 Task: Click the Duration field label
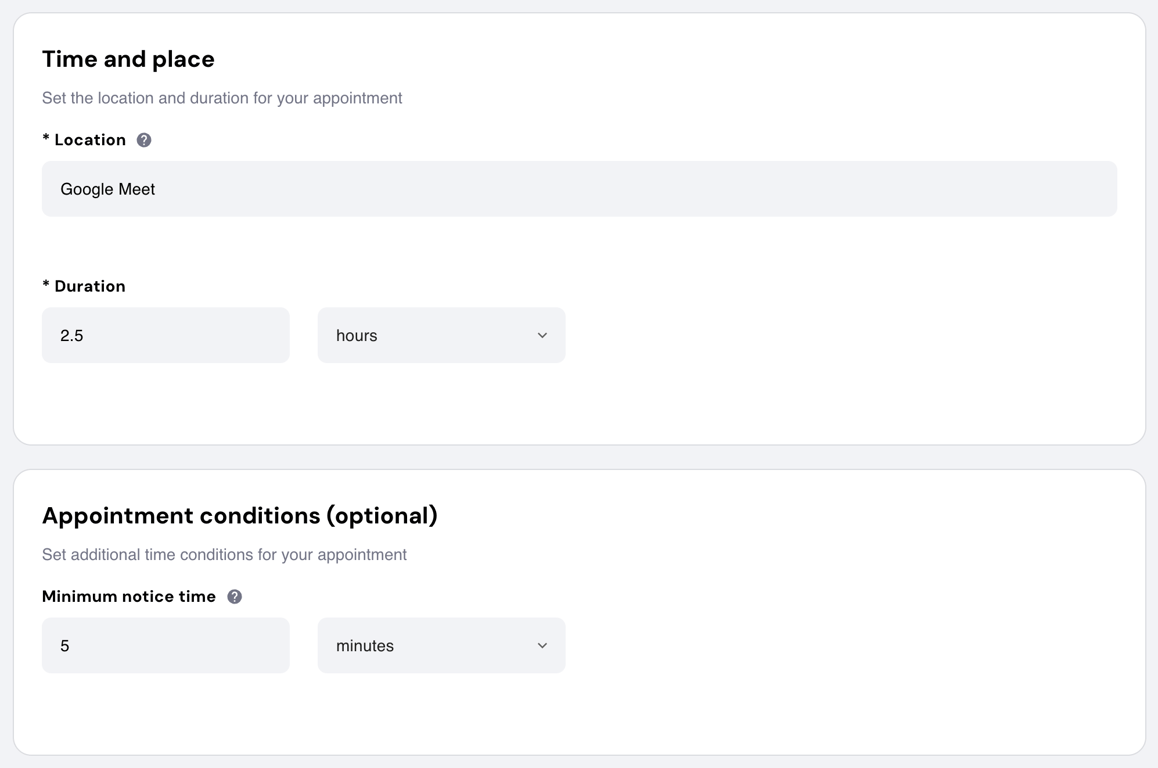point(84,286)
